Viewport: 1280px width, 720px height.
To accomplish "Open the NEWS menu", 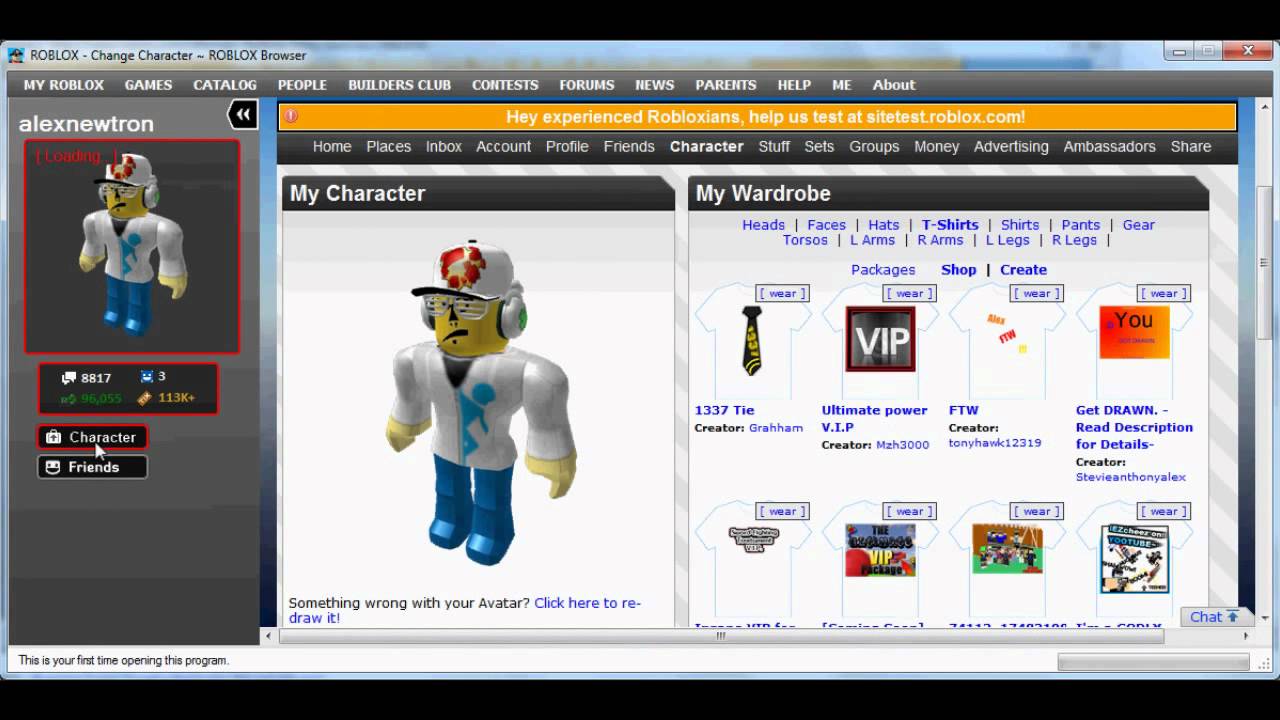I will click(655, 85).
